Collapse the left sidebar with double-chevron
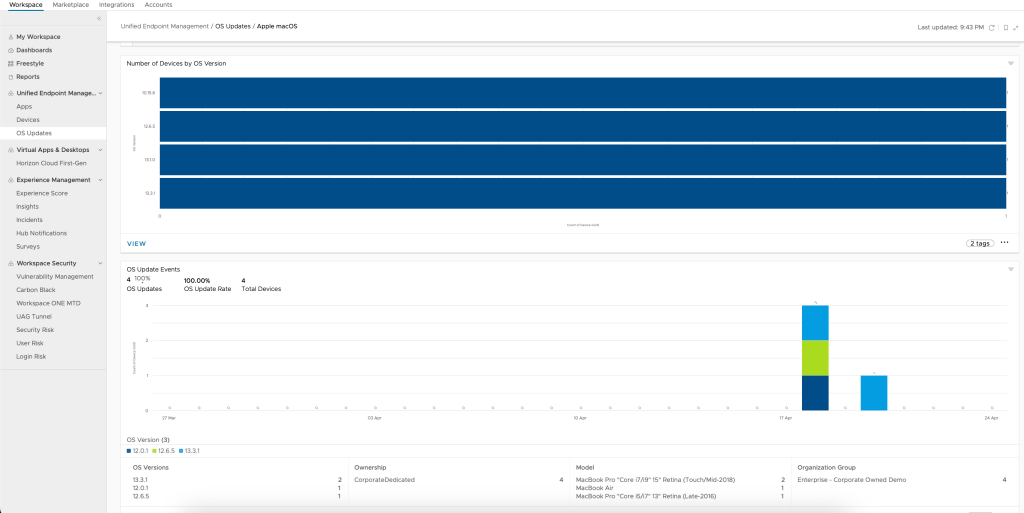Screen dimensions: 1024x513 98,19
